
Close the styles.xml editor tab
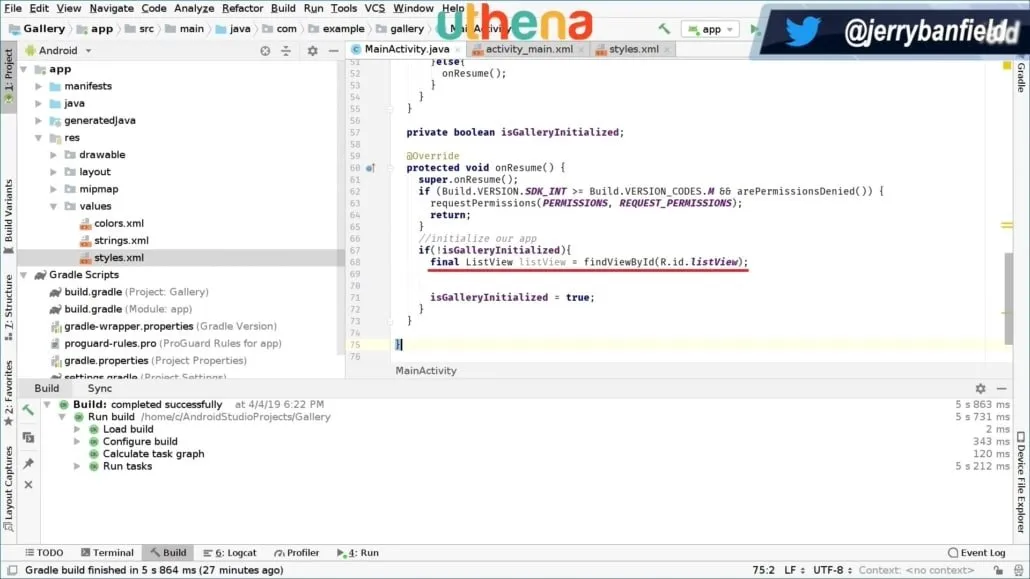(x=667, y=50)
